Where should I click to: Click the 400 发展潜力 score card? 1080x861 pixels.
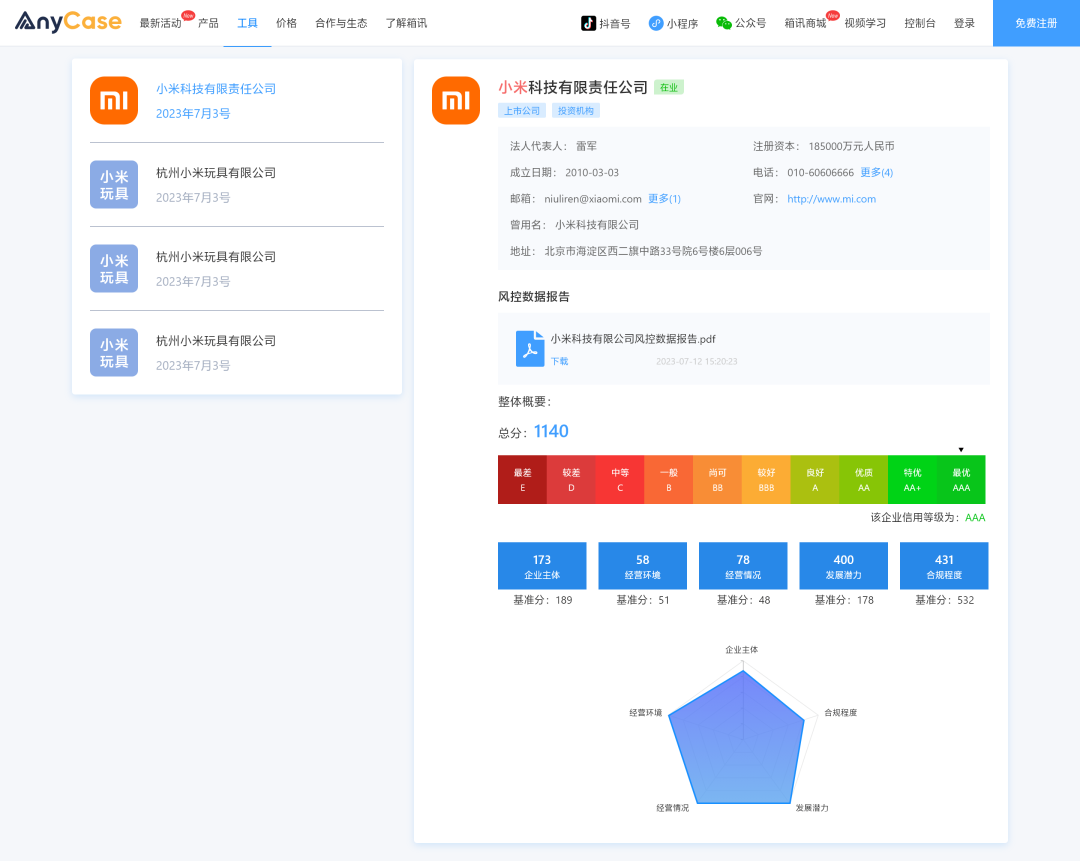tap(844, 566)
